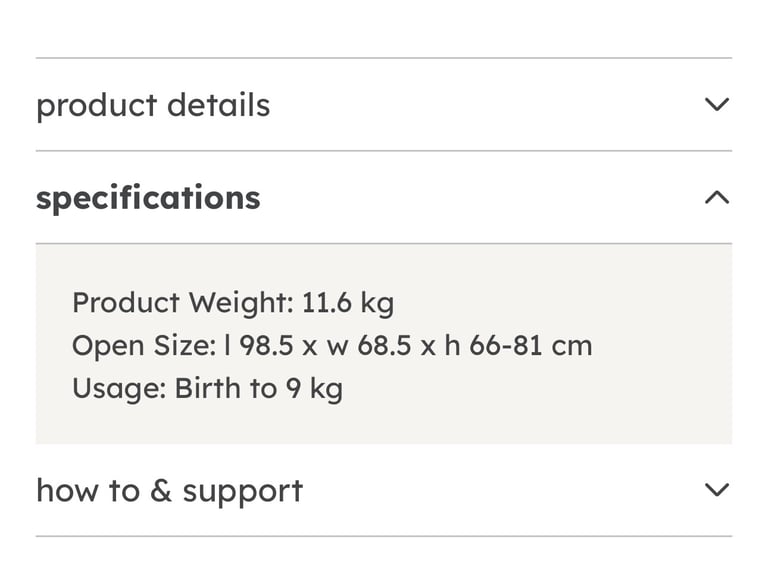768x574 pixels.
Task: Click the word "support" in bottom accordion
Action: click(x=243, y=491)
